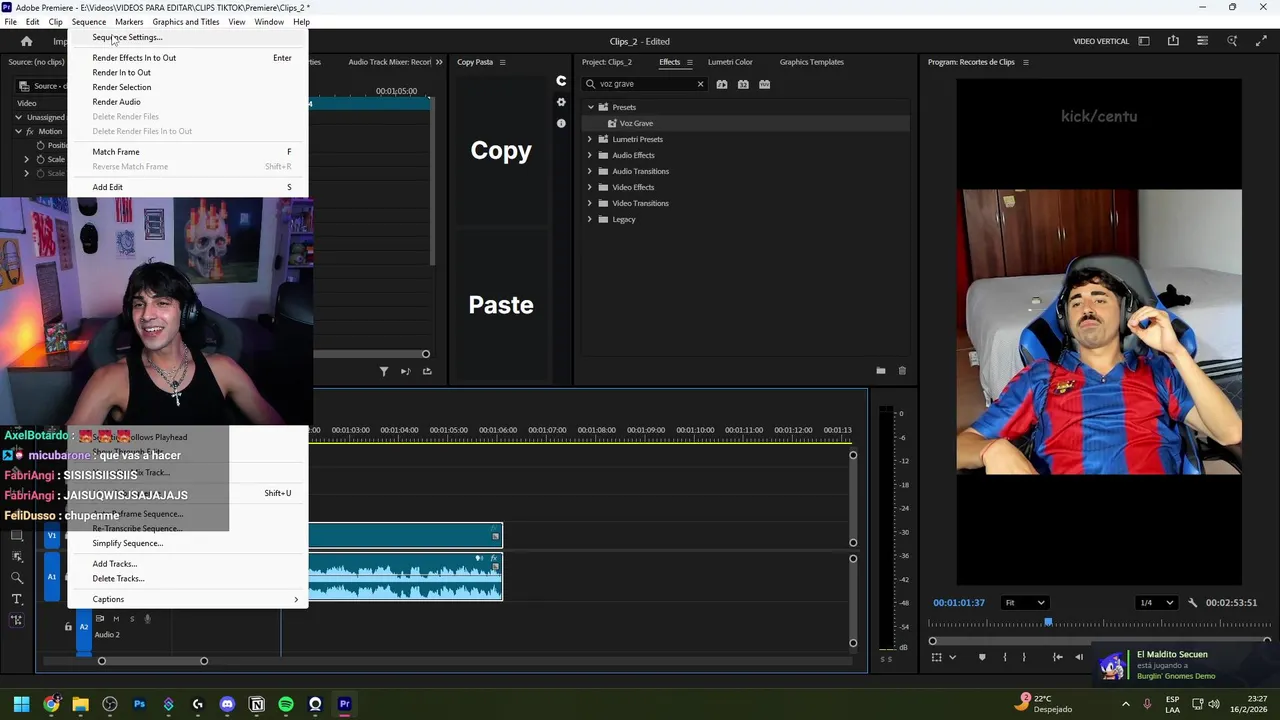The image size is (1280, 720).
Task: Switch to the Graphics Templates tab
Action: point(811,62)
